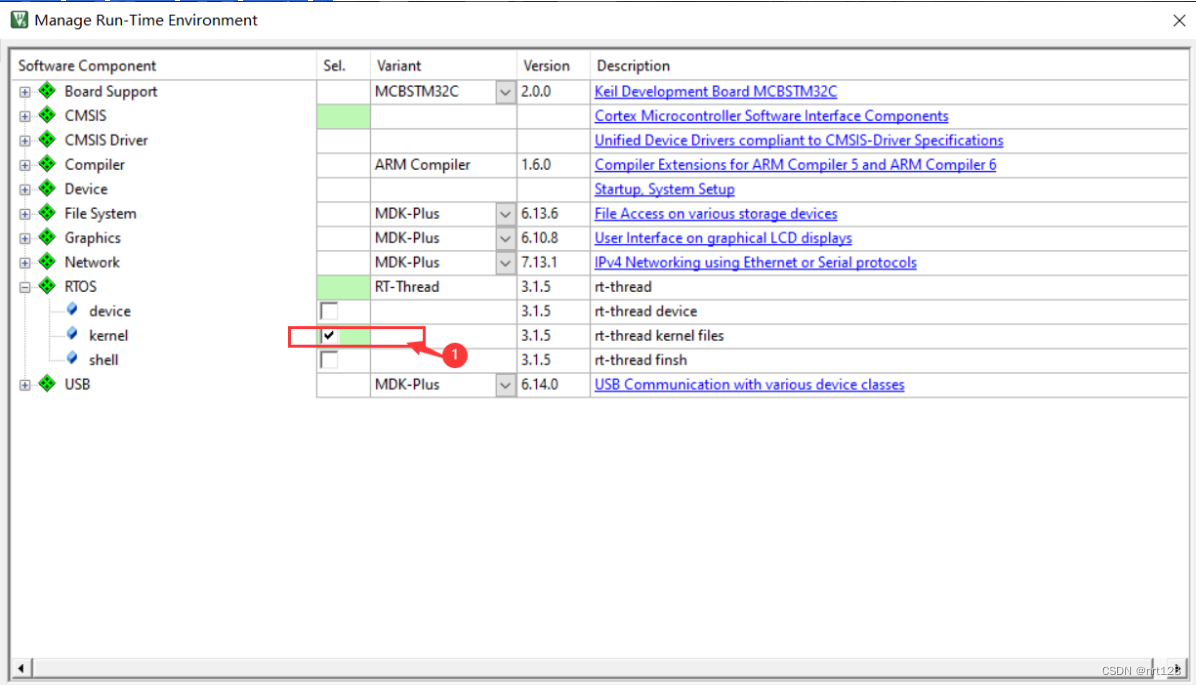This screenshot has width=1196, height=685.
Task: Collapse the RTOS tree node
Action: [25, 287]
